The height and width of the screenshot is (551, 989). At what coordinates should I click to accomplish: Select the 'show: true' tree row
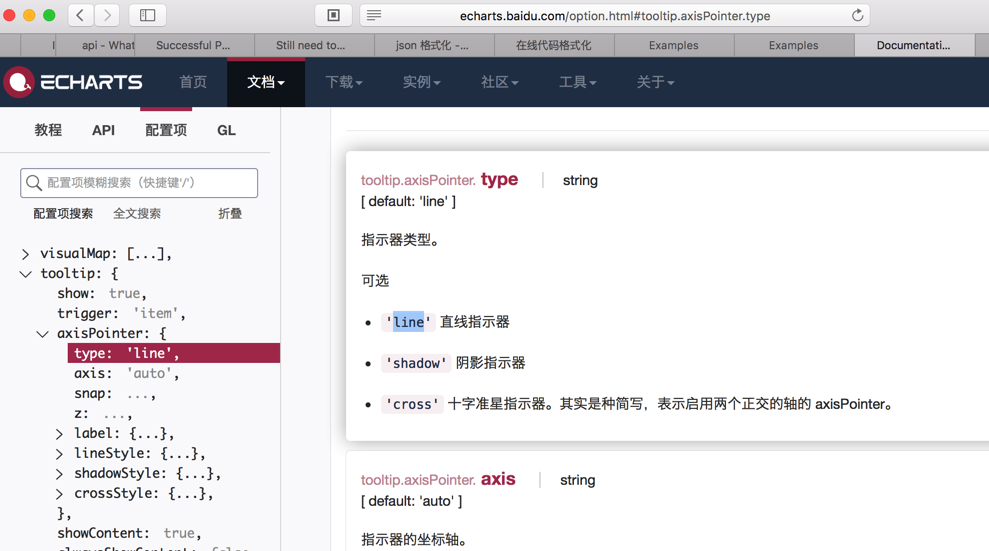[x=102, y=293]
